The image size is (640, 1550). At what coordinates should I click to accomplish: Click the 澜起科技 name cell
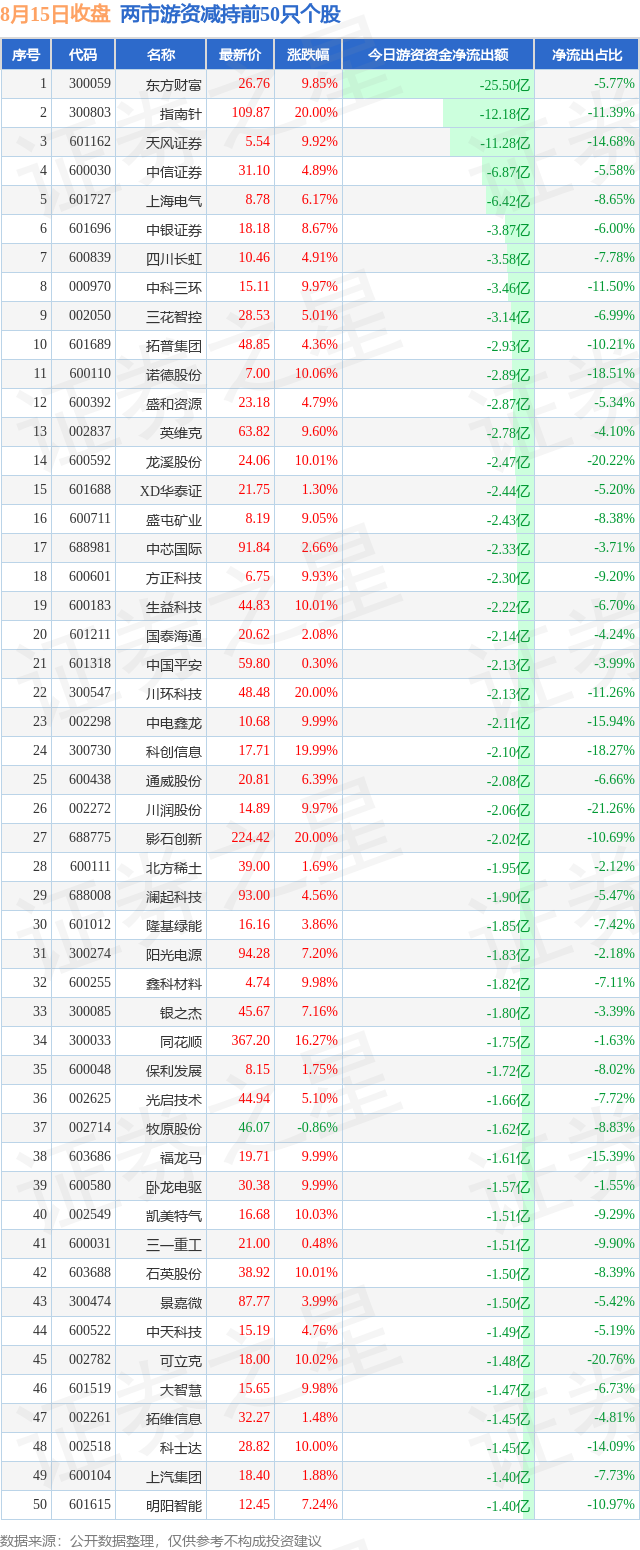pos(174,896)
